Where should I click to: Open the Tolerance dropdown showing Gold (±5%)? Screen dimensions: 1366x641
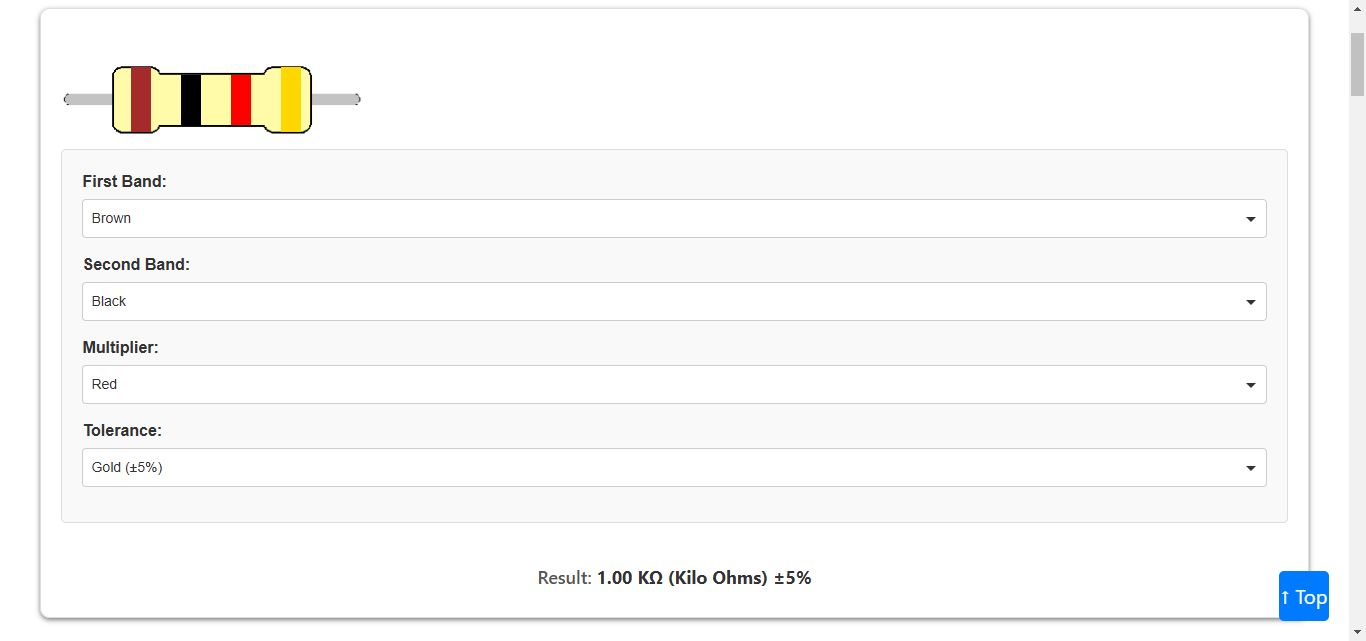[673, 467]
